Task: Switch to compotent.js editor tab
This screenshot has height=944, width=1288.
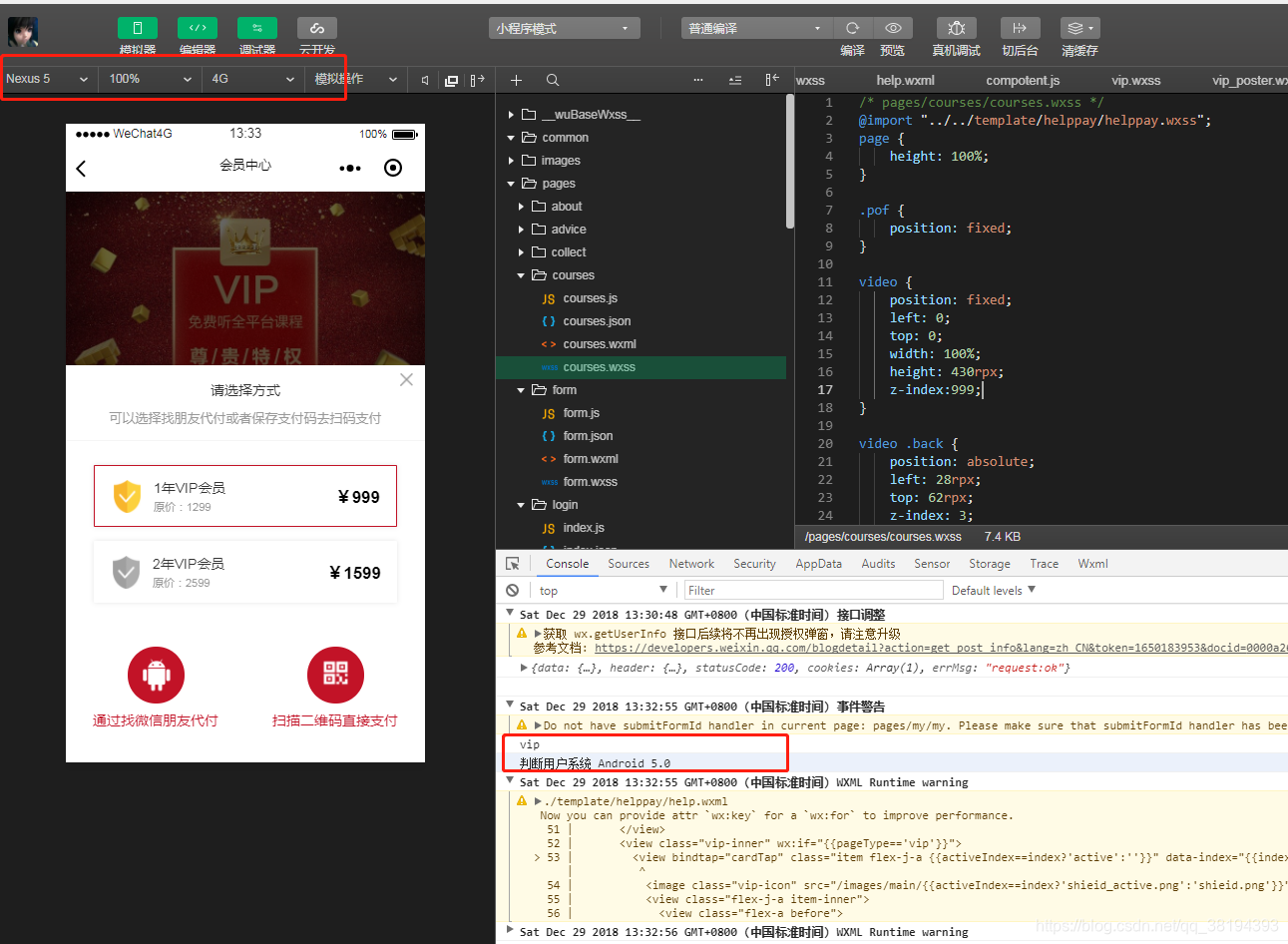Action: [1023, 81]
